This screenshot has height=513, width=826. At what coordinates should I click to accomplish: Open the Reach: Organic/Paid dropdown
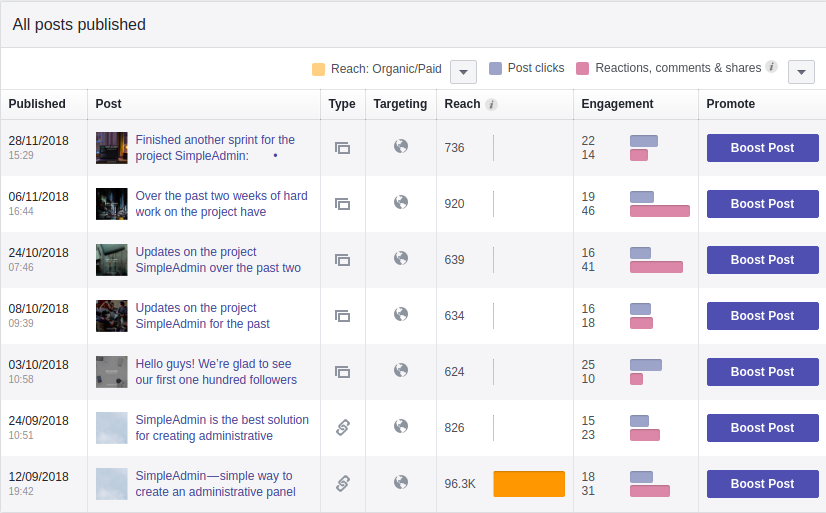click(x=463, y=72)
